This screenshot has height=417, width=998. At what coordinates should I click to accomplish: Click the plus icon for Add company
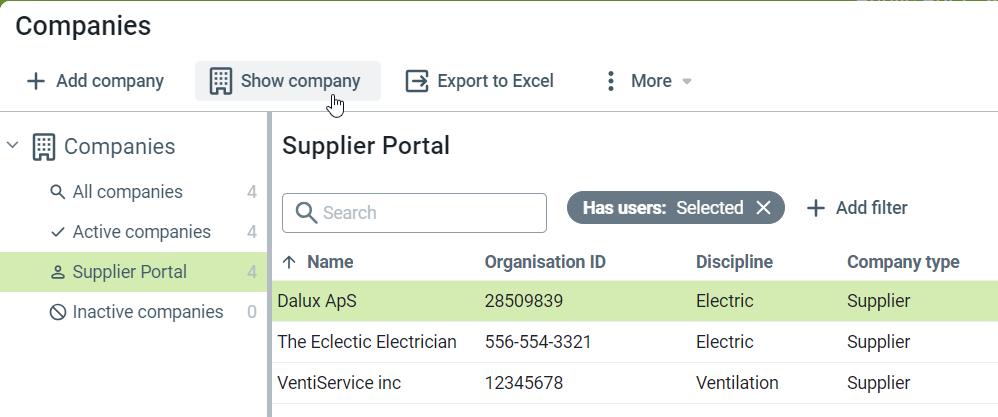pyautogui.click(x=35, y=81)
